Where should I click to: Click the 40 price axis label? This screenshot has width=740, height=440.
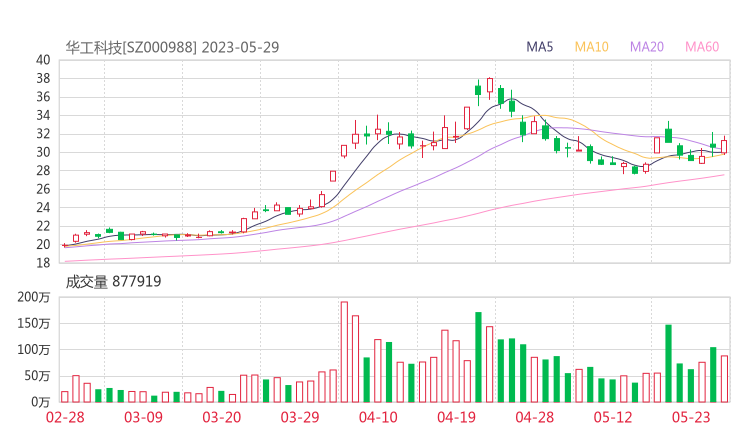(x=43, y=60)
